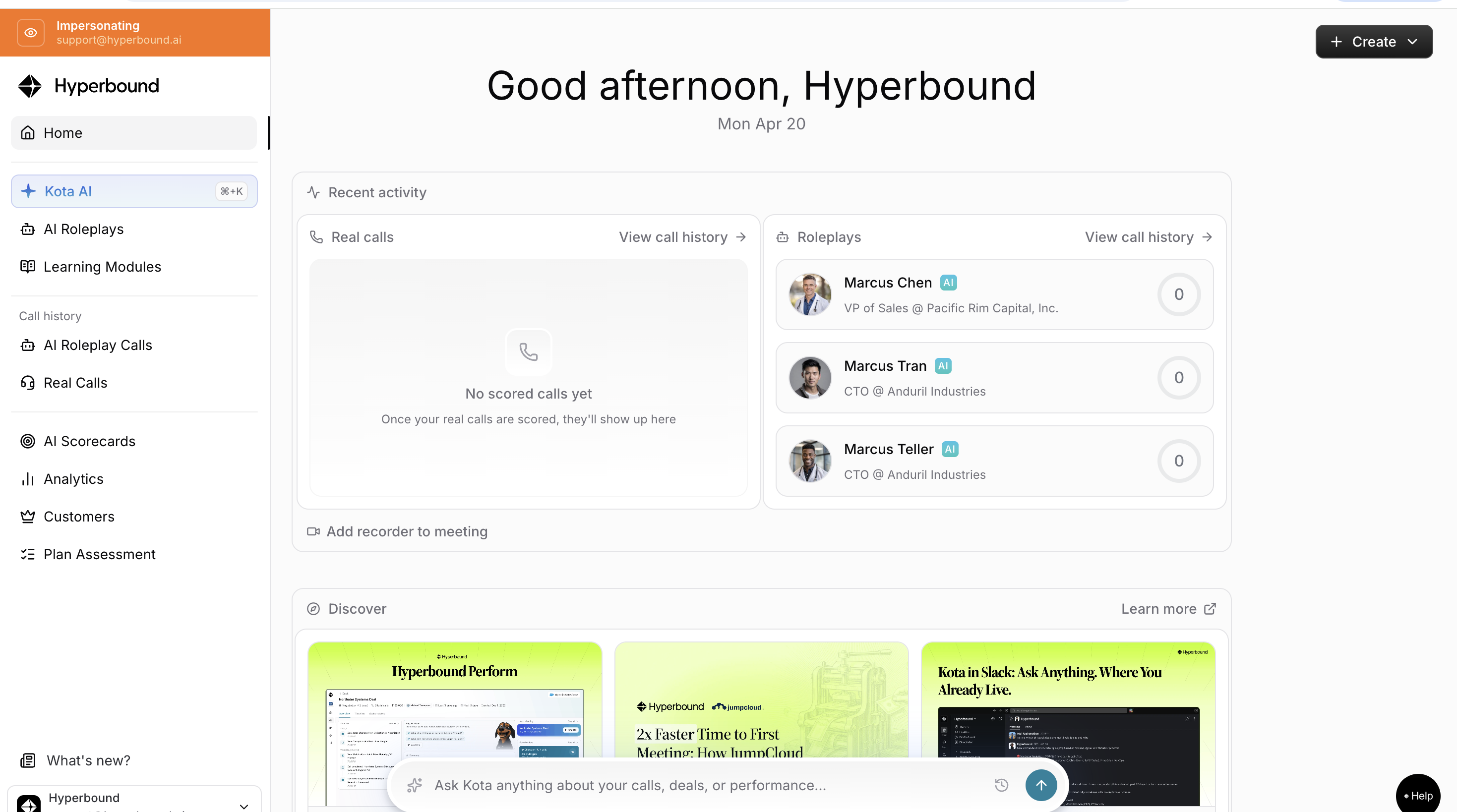Click the AI Roleplay Calls robot icon
This screenshot has height=812, width=1457.
pyautogui.click(x=28, y=345)
